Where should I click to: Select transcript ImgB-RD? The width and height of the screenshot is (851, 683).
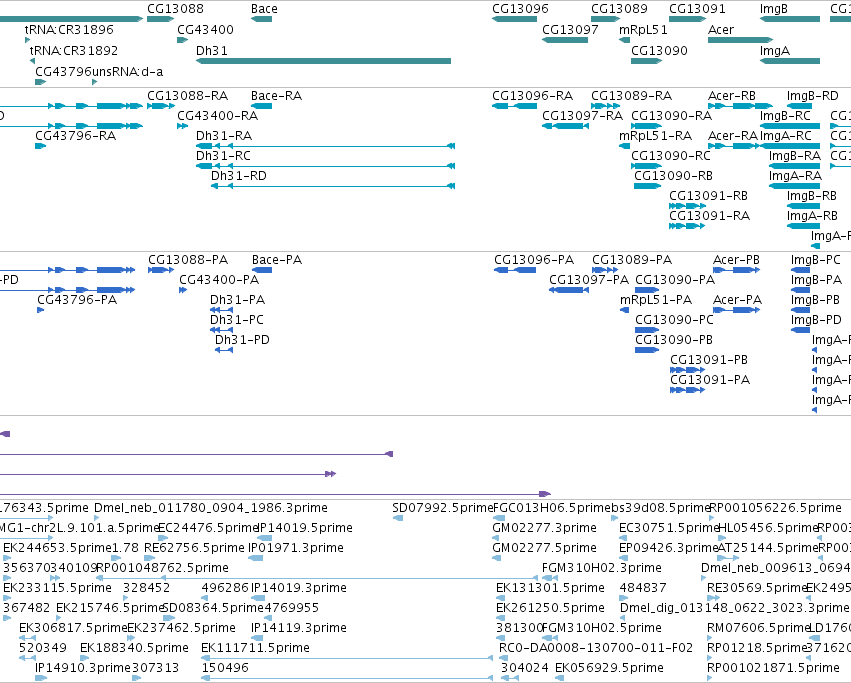813,96
